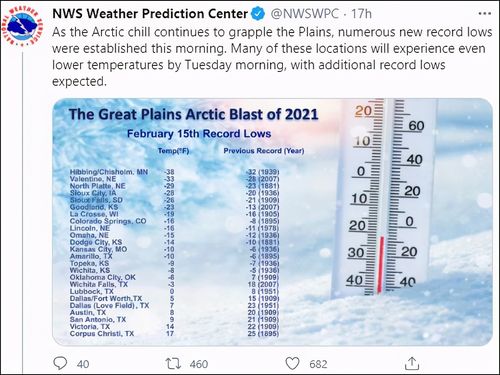Click the Previous Record (Year) column header
Viewport: 500px width, 375px height.
click(x=264, y=151)
